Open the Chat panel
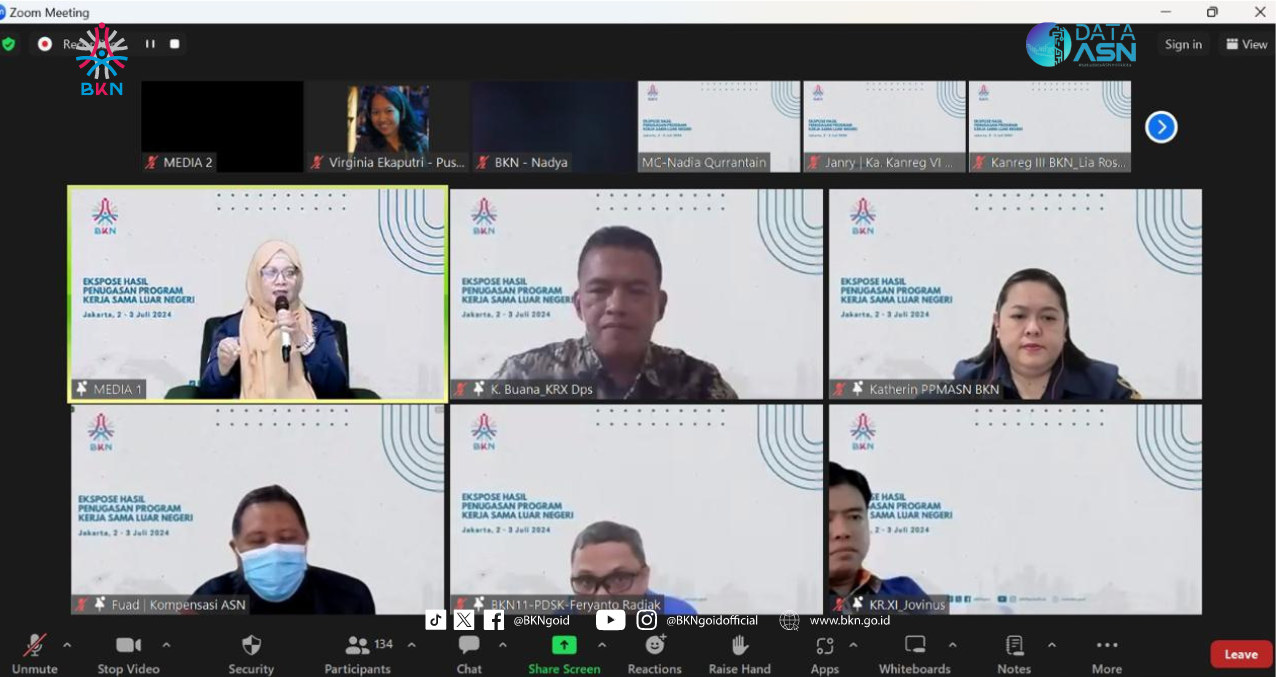Image resolution: width=1276 pixels, height=677 pixels. [469, 646]
